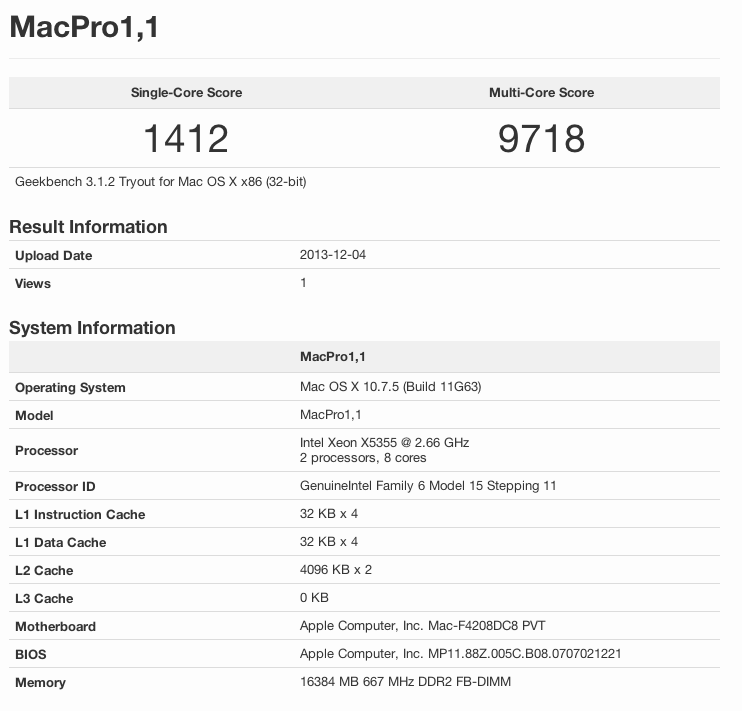742x711 pixels.
Task: Click the L3 Cache value 0 KB
Action: 314,597
